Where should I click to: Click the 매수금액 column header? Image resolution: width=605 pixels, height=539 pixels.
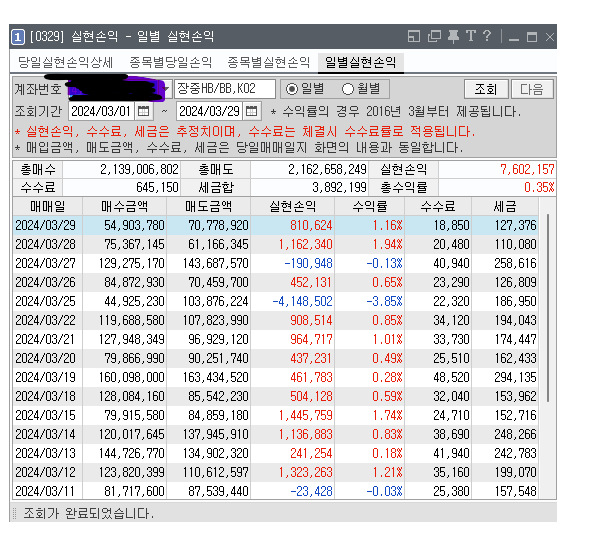pos(124,206)
